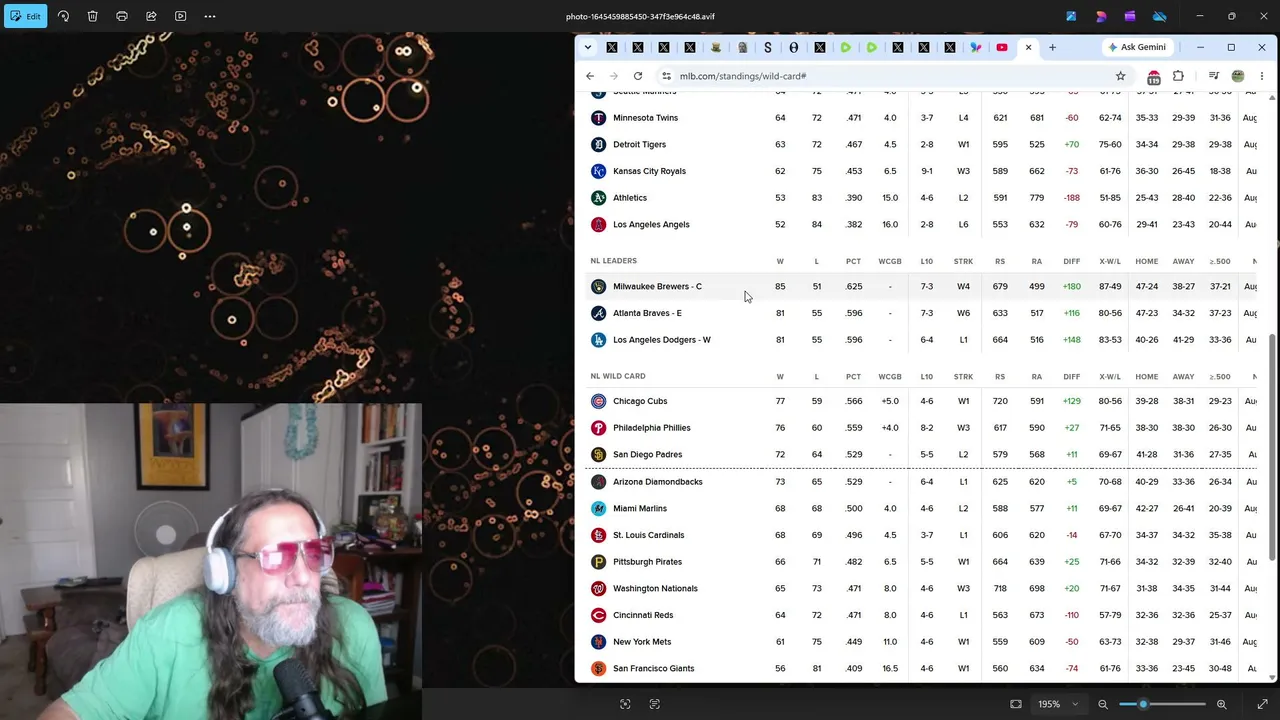The image size is (1280, 720).
Task: Toggle the Photos fit-to-window icon beside zoom percentage
Action: click(x=1016, y=704)
